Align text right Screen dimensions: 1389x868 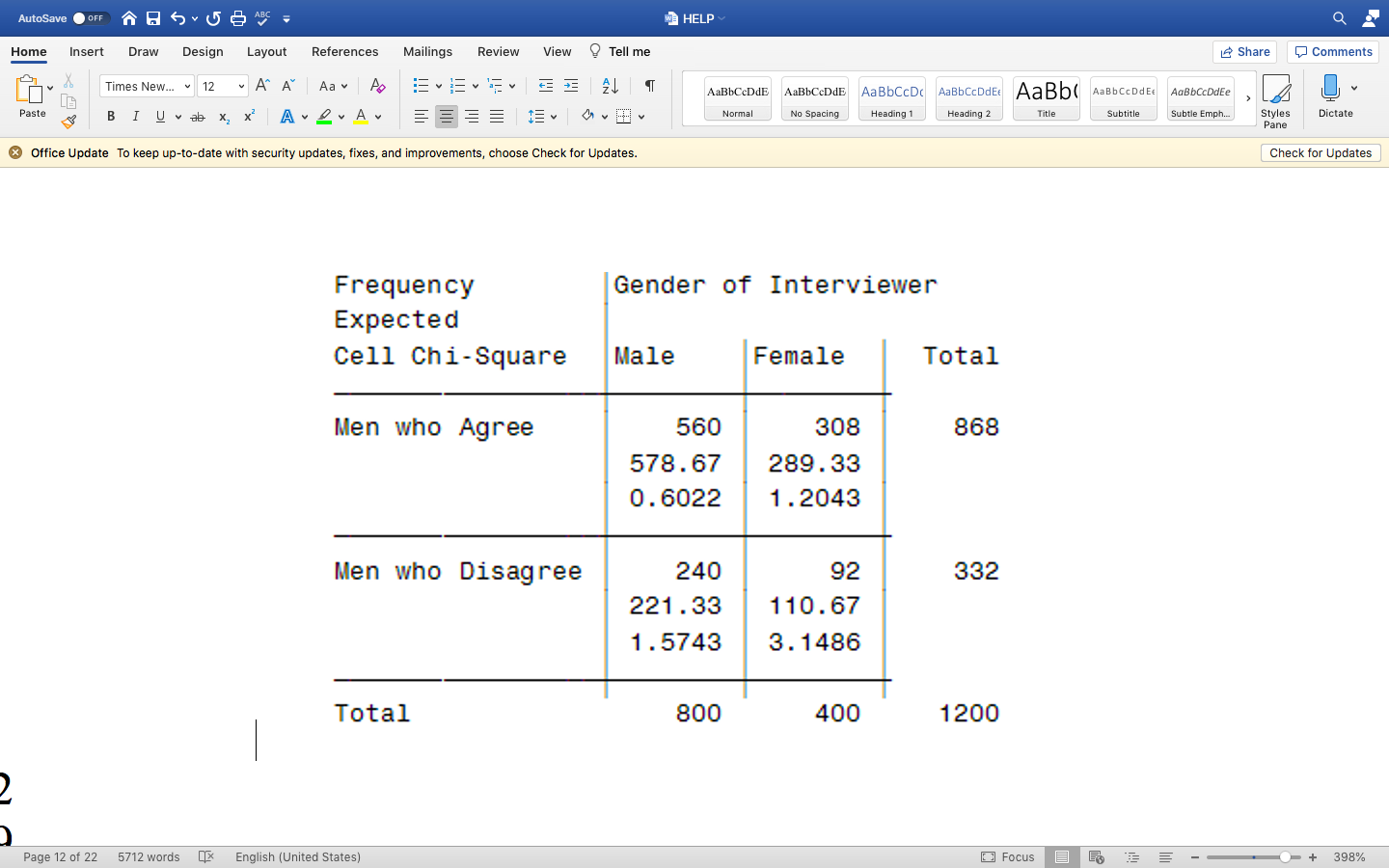click(472, 117)
